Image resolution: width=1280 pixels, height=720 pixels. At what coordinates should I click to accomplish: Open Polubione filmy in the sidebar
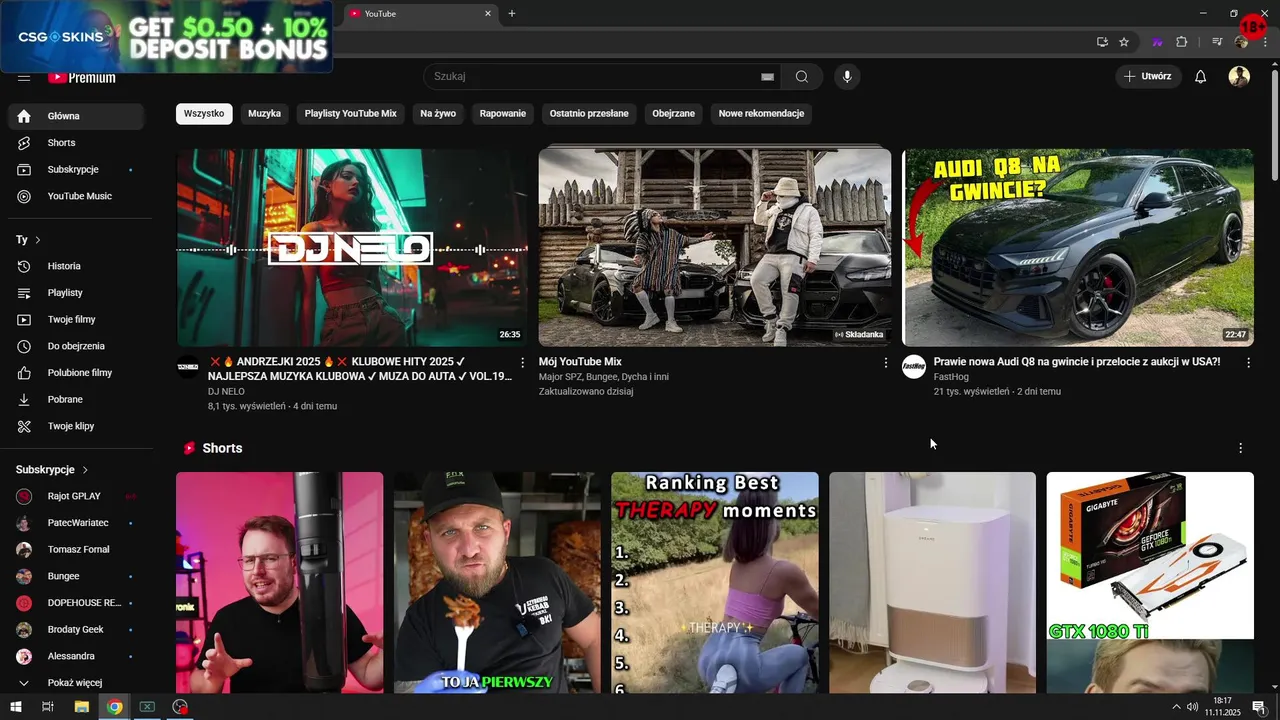76,373
